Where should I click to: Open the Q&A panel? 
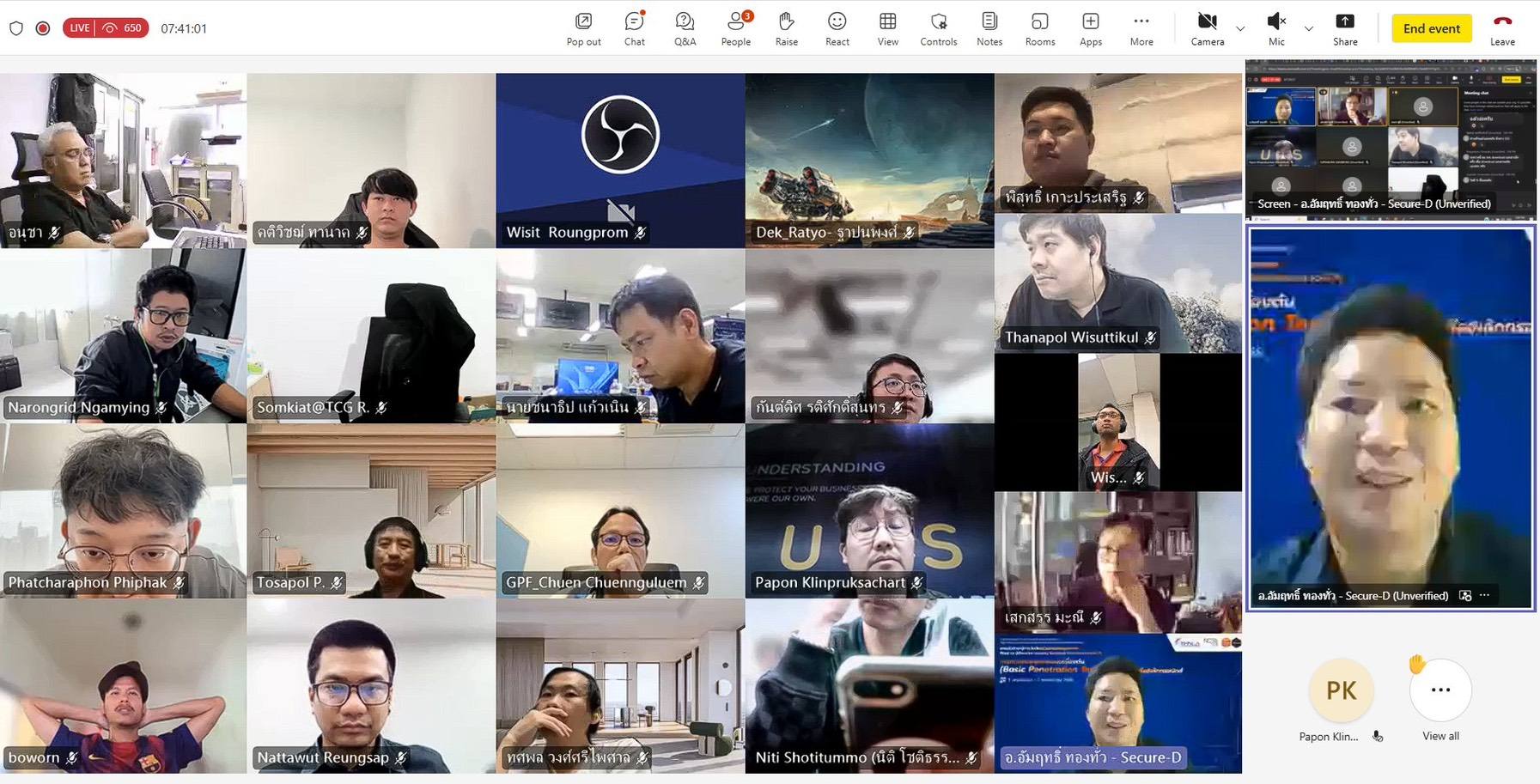[x=685, y=28]
